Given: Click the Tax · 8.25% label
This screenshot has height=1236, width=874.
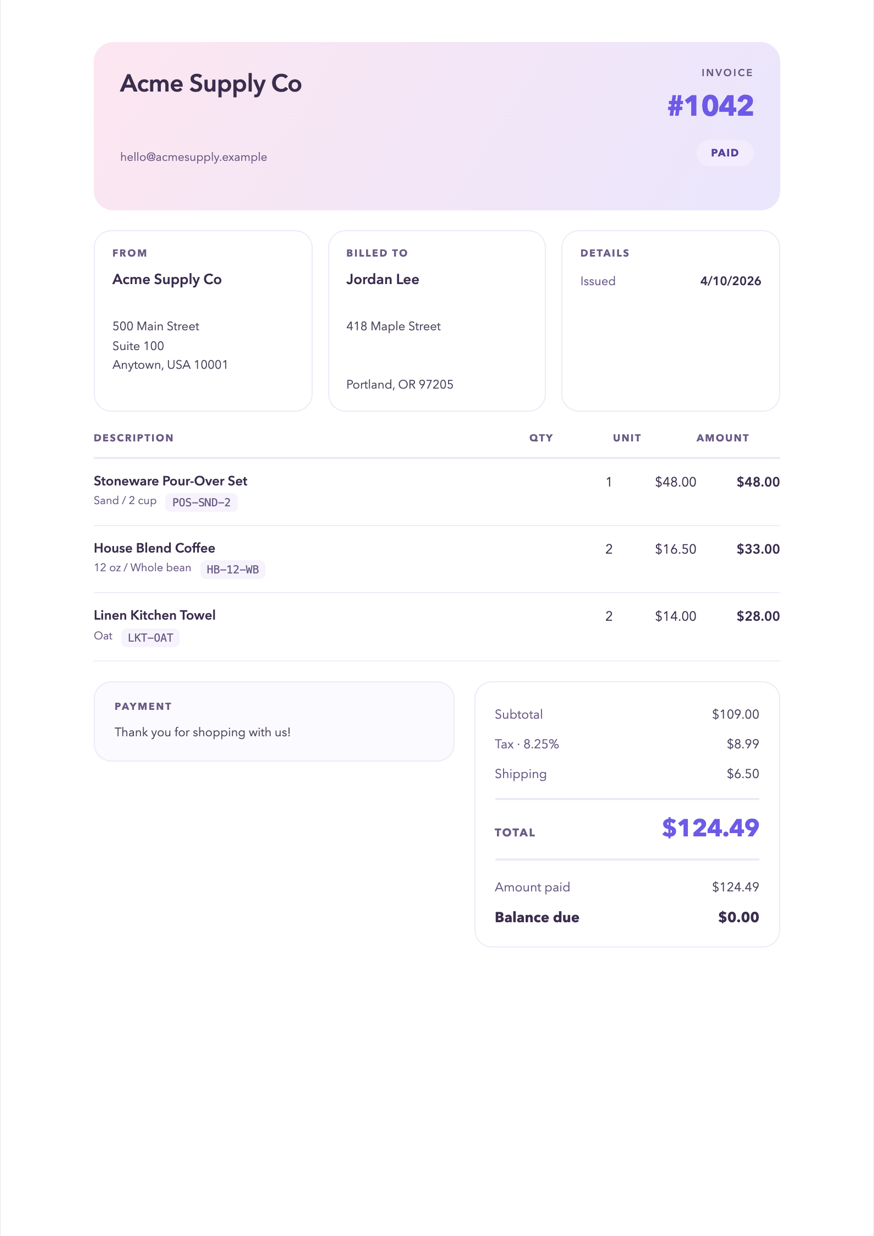Looking at the screenshot, I should pos(527,744).
